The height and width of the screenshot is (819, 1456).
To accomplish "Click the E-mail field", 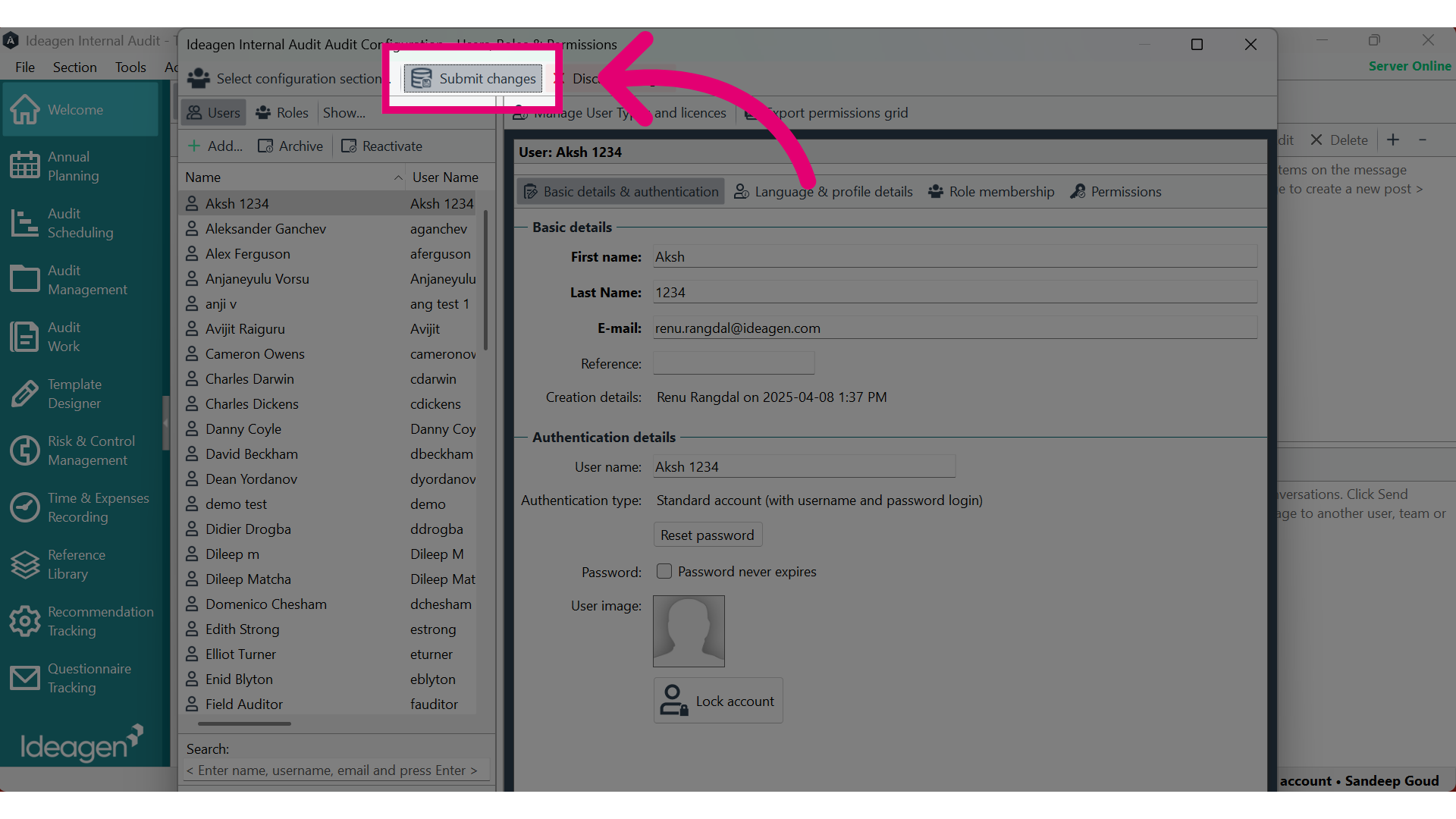I will coord(955,328).
